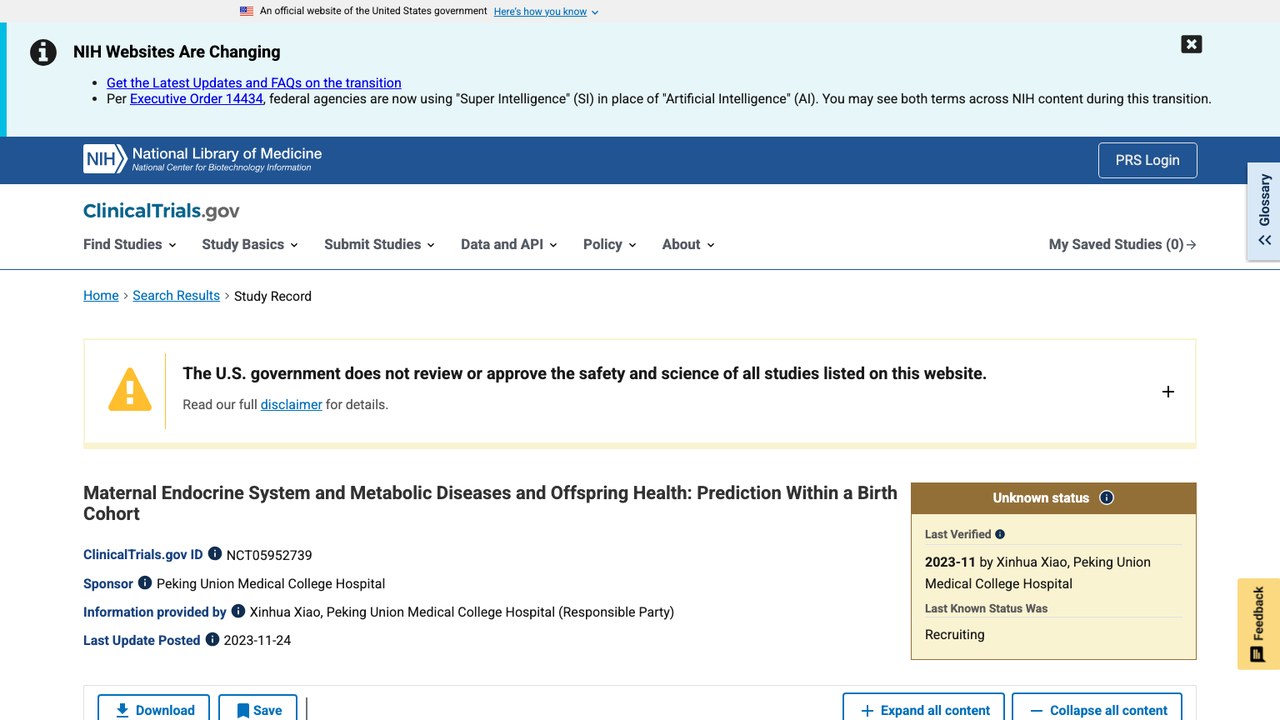Screen dimensions: 1280x720
Task: Expand 'Here's how you know' details
Action: click(546, 12)
